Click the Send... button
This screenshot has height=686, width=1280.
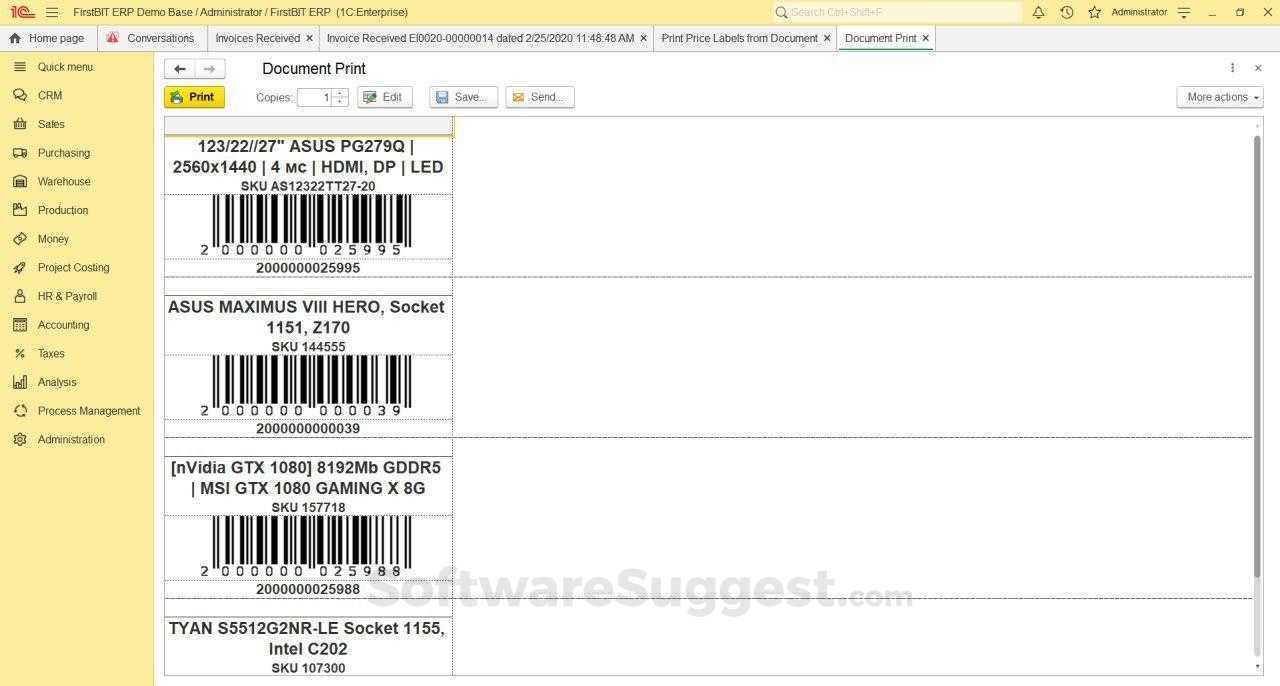[x=540, y=97]
